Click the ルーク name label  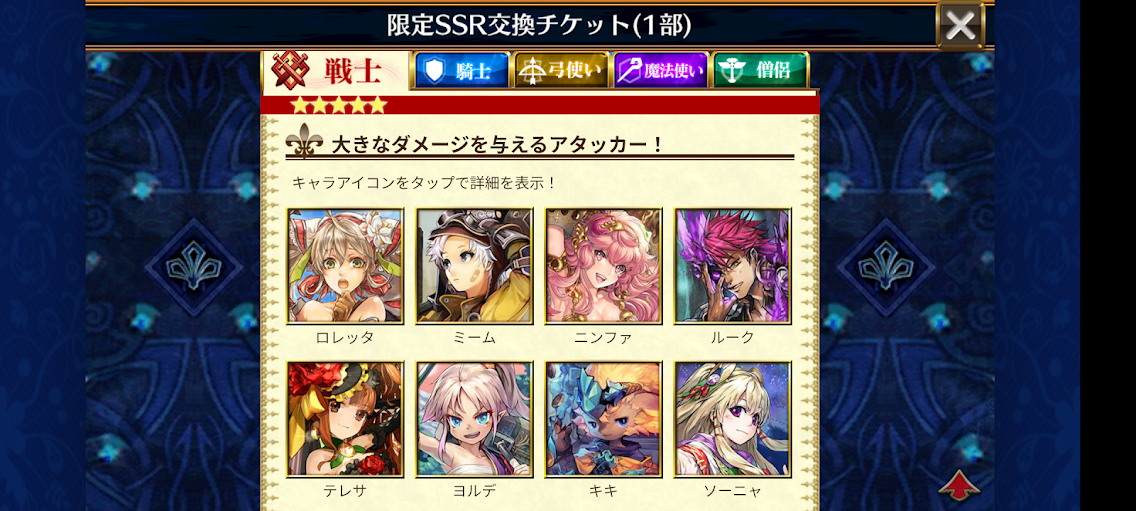coord(732,337)
